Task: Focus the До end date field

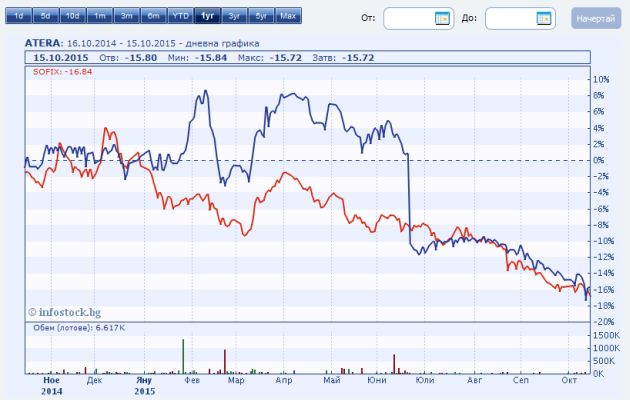Action: [520, 18]
